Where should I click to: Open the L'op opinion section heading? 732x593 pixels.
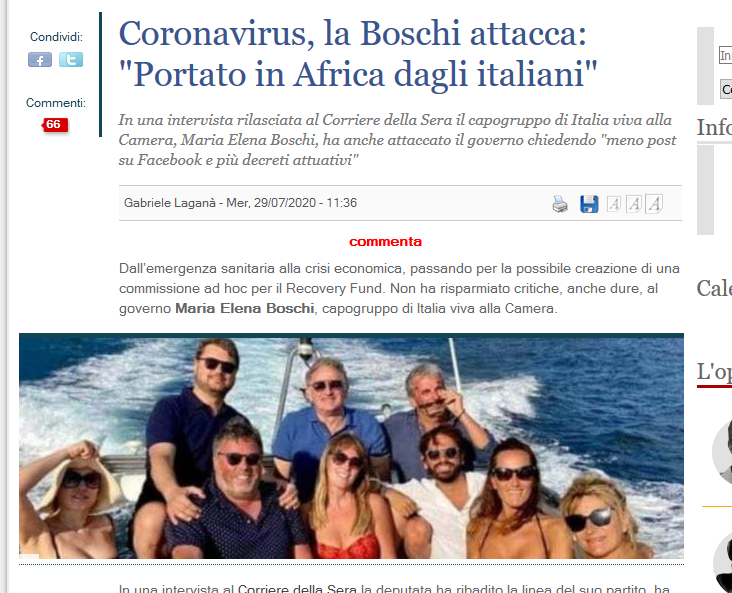point(714,372)
